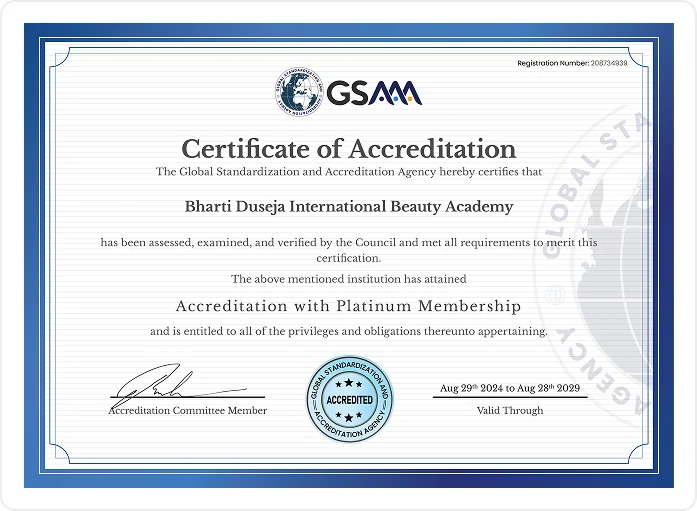
Task: Click 'The above mentioned institution has attained' line
Action: click(348, 279)
